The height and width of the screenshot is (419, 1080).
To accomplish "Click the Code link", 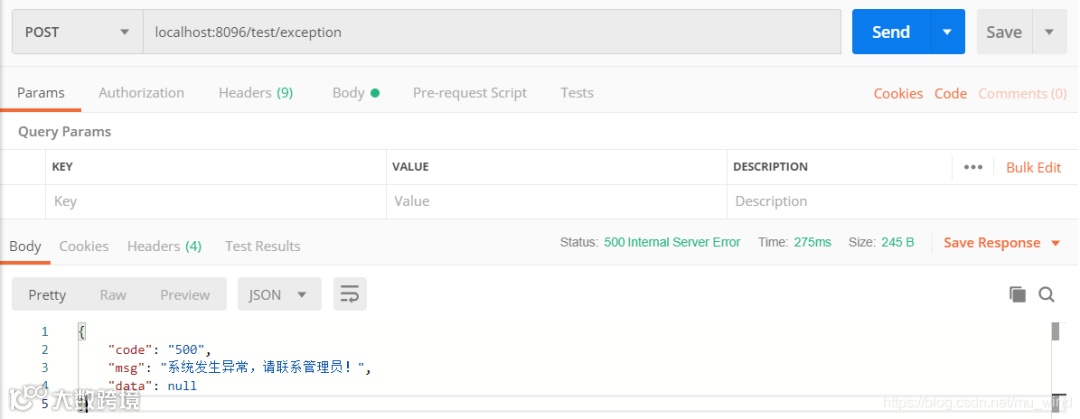I will pos(950,93).
